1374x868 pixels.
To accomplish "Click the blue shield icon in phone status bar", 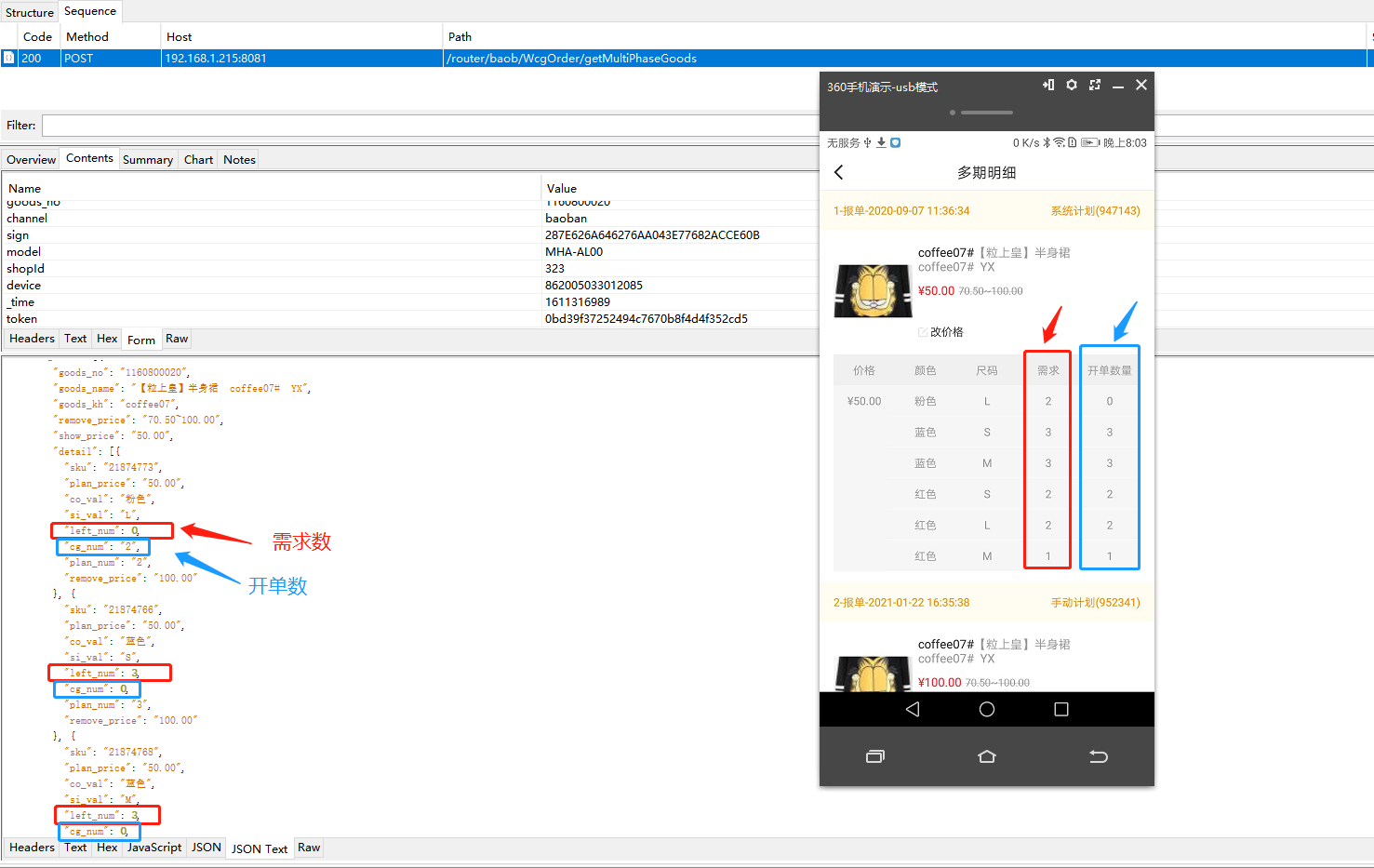I will click(895, 142).
